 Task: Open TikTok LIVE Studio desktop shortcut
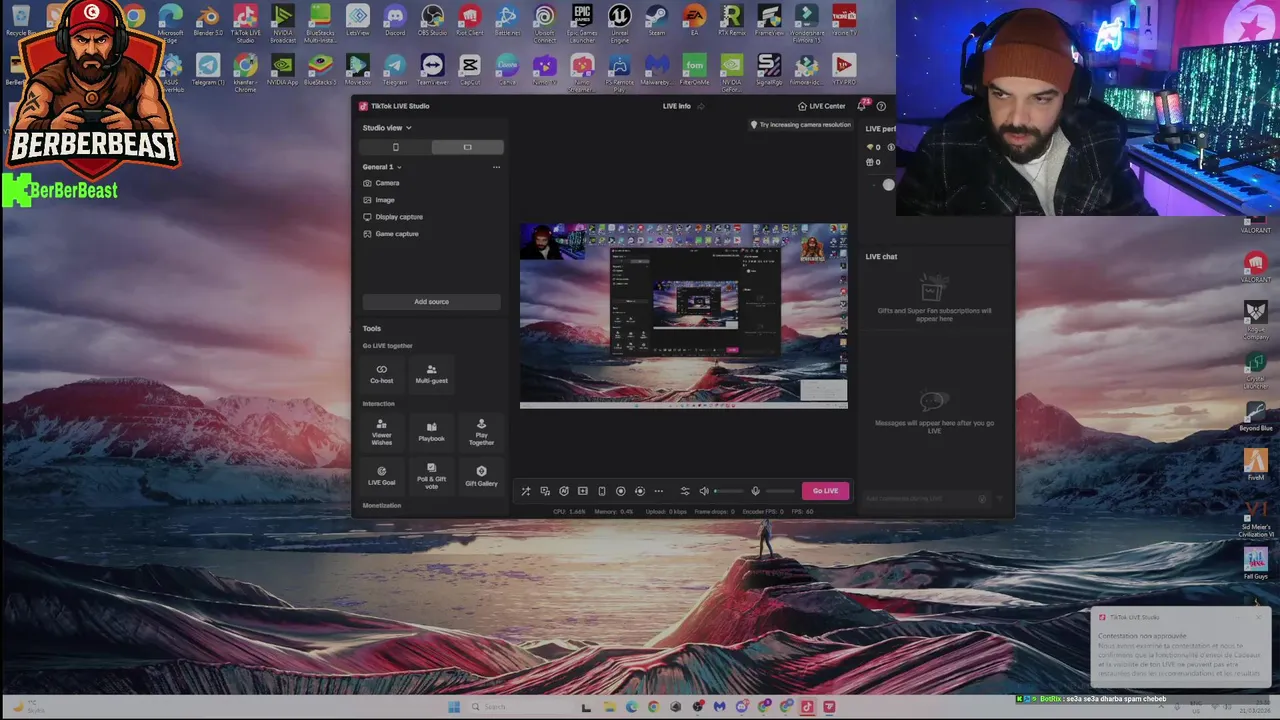[x=245, y=22]
